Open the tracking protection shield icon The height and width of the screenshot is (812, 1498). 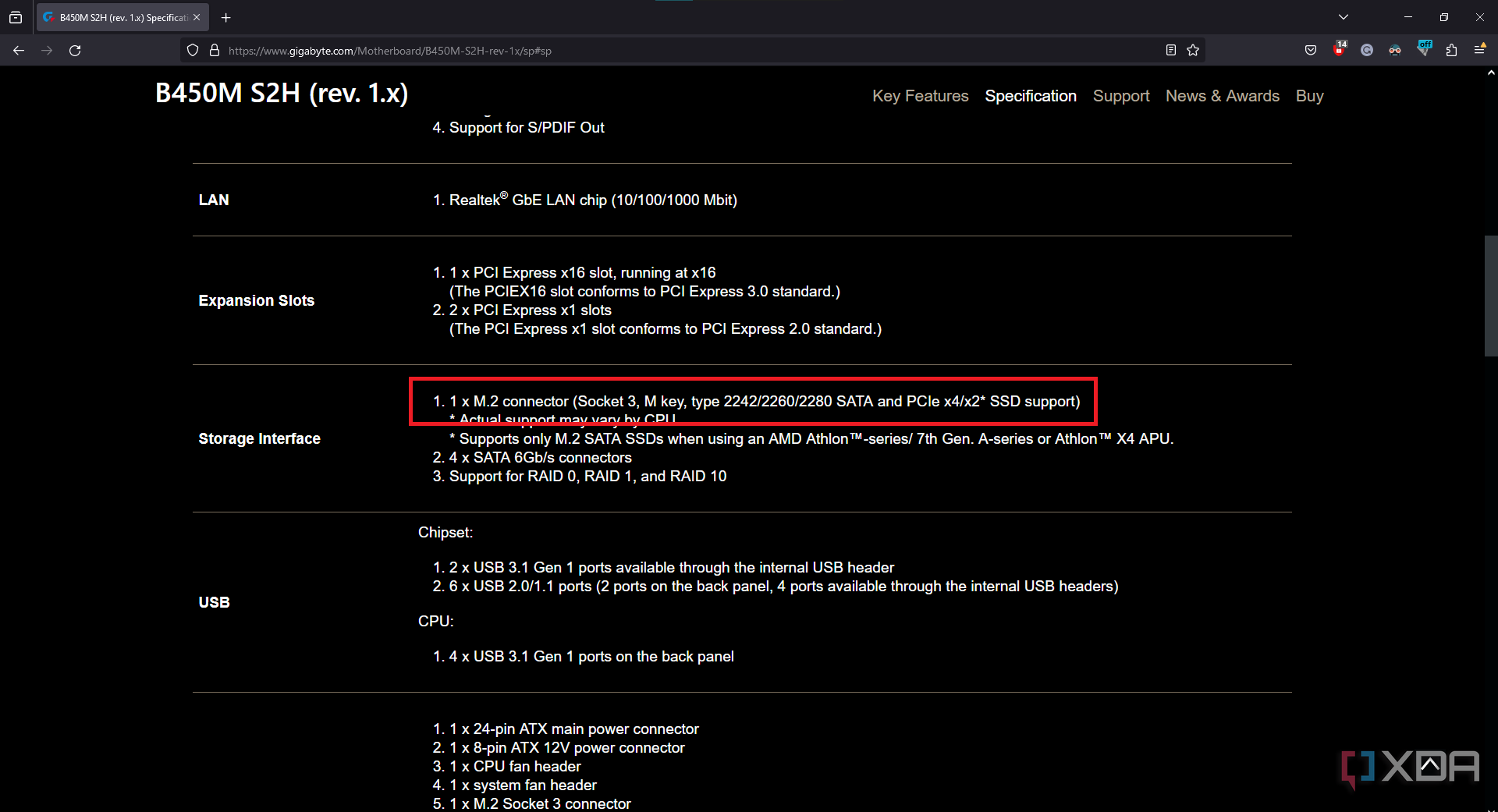(x=193, y=51)
